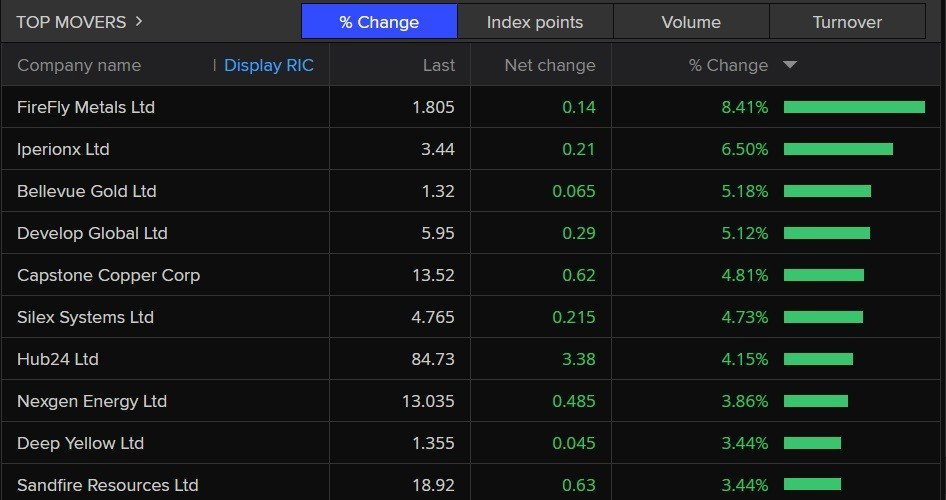Screen dimensions: 946x500
Task: Switch to the Index points tab
Action: [535, 22]
